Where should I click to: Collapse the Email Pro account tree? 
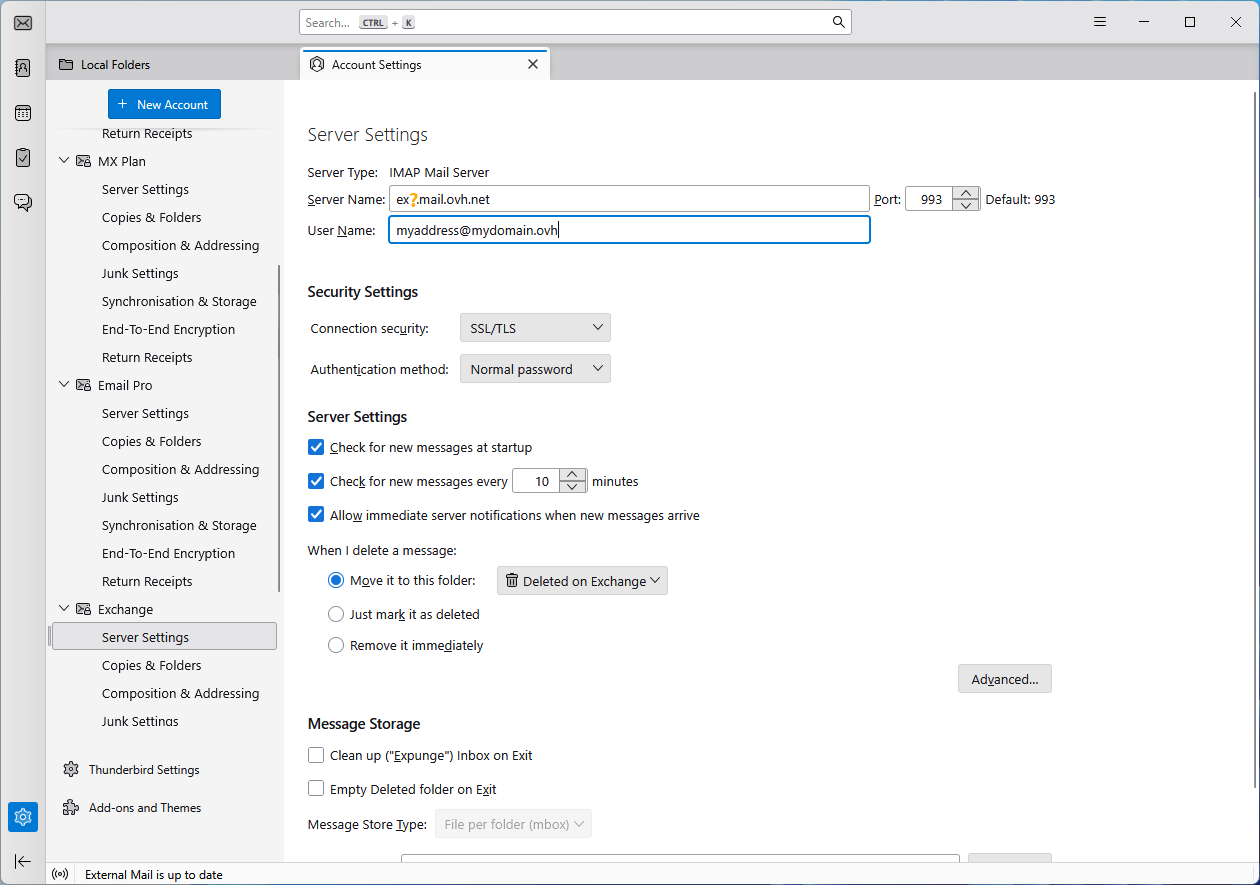coord(65,385)
